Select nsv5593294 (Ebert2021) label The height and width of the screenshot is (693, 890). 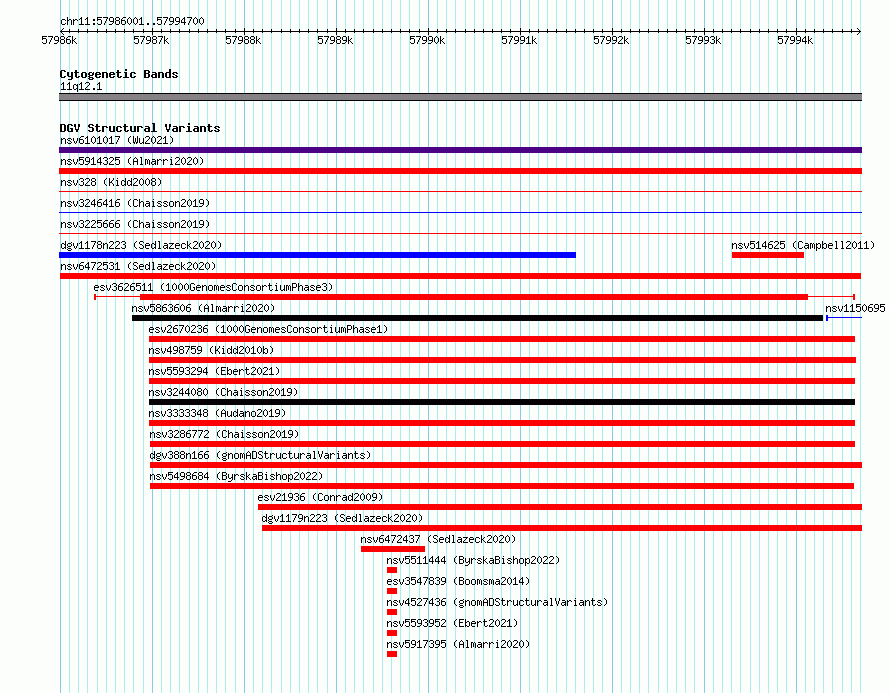click(214, 371)
